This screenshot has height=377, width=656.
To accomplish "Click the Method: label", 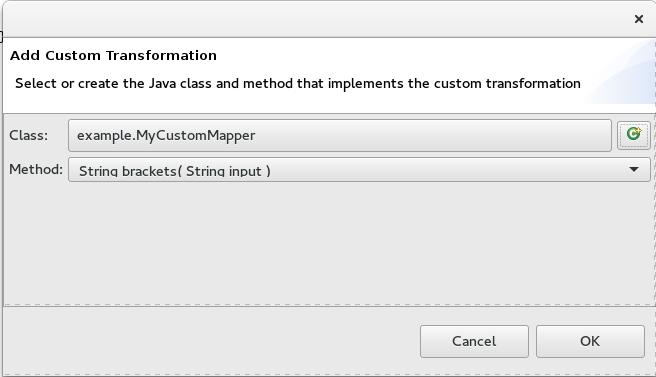I will 36,169.
